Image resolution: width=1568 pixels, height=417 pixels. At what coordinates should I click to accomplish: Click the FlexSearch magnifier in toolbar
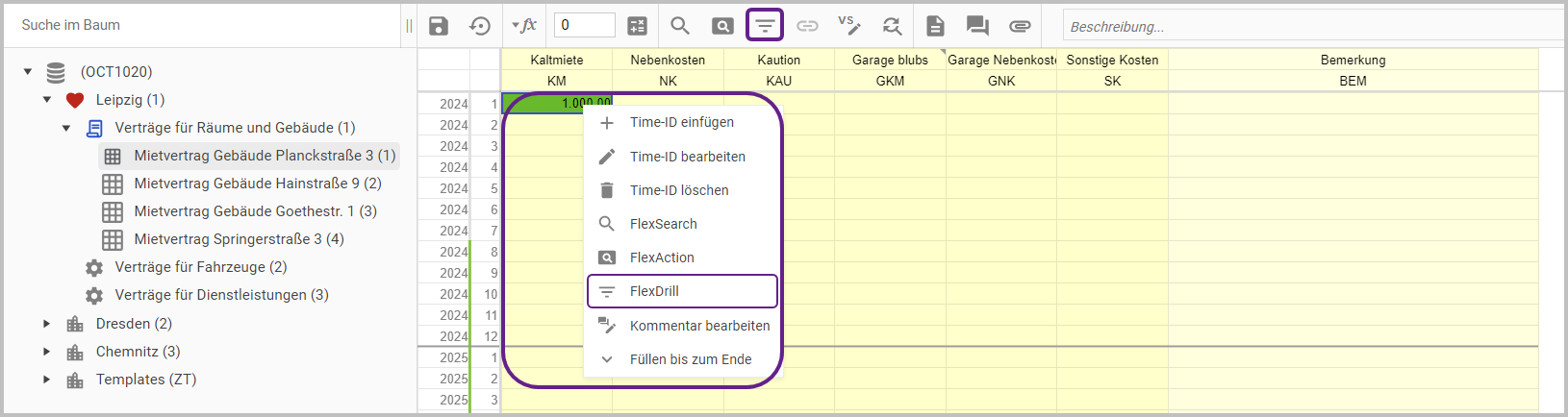[x=680, y=26]
